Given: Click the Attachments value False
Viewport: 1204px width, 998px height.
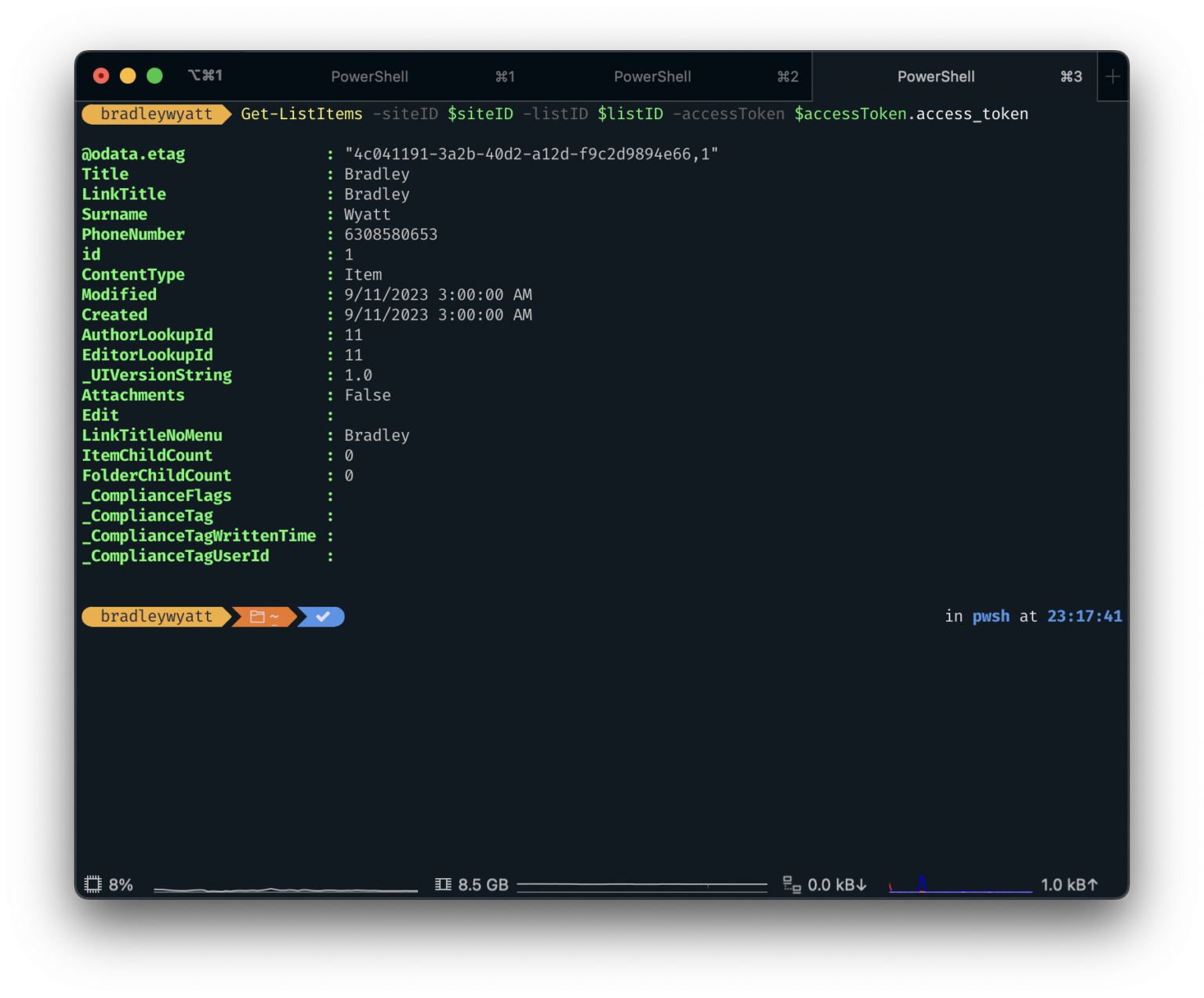Looking at the screenshot, I should click(368, 395).
